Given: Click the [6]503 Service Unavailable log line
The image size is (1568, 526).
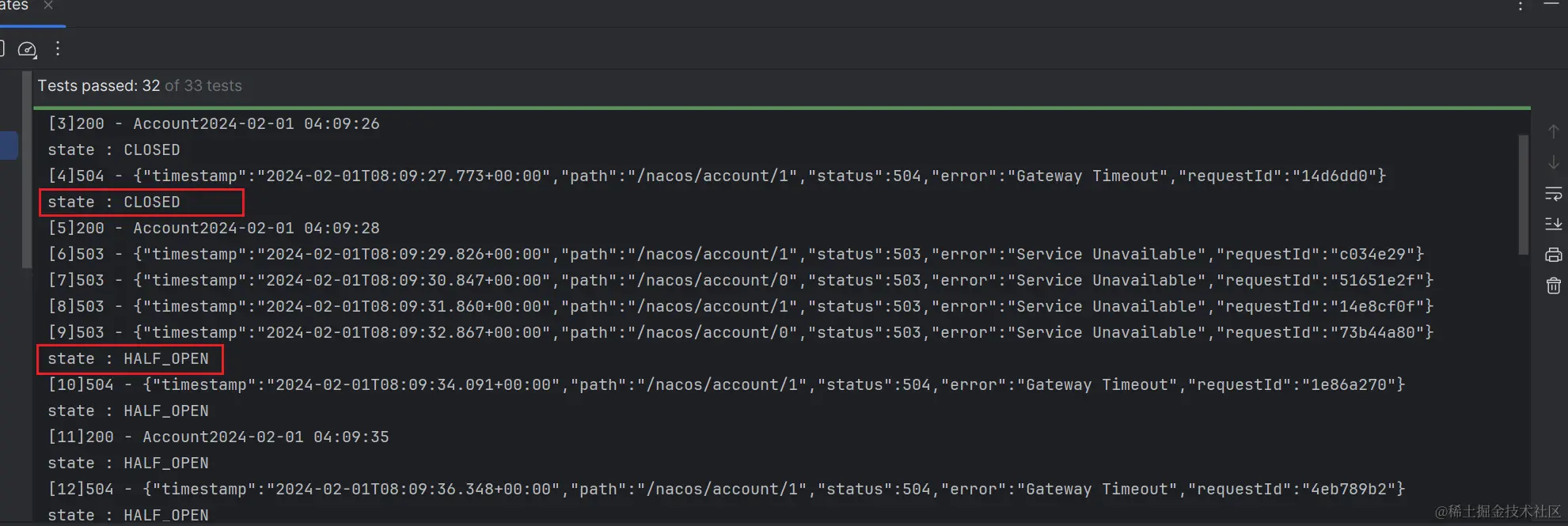Looking at the screenshot, I should (x=736, y=254).
